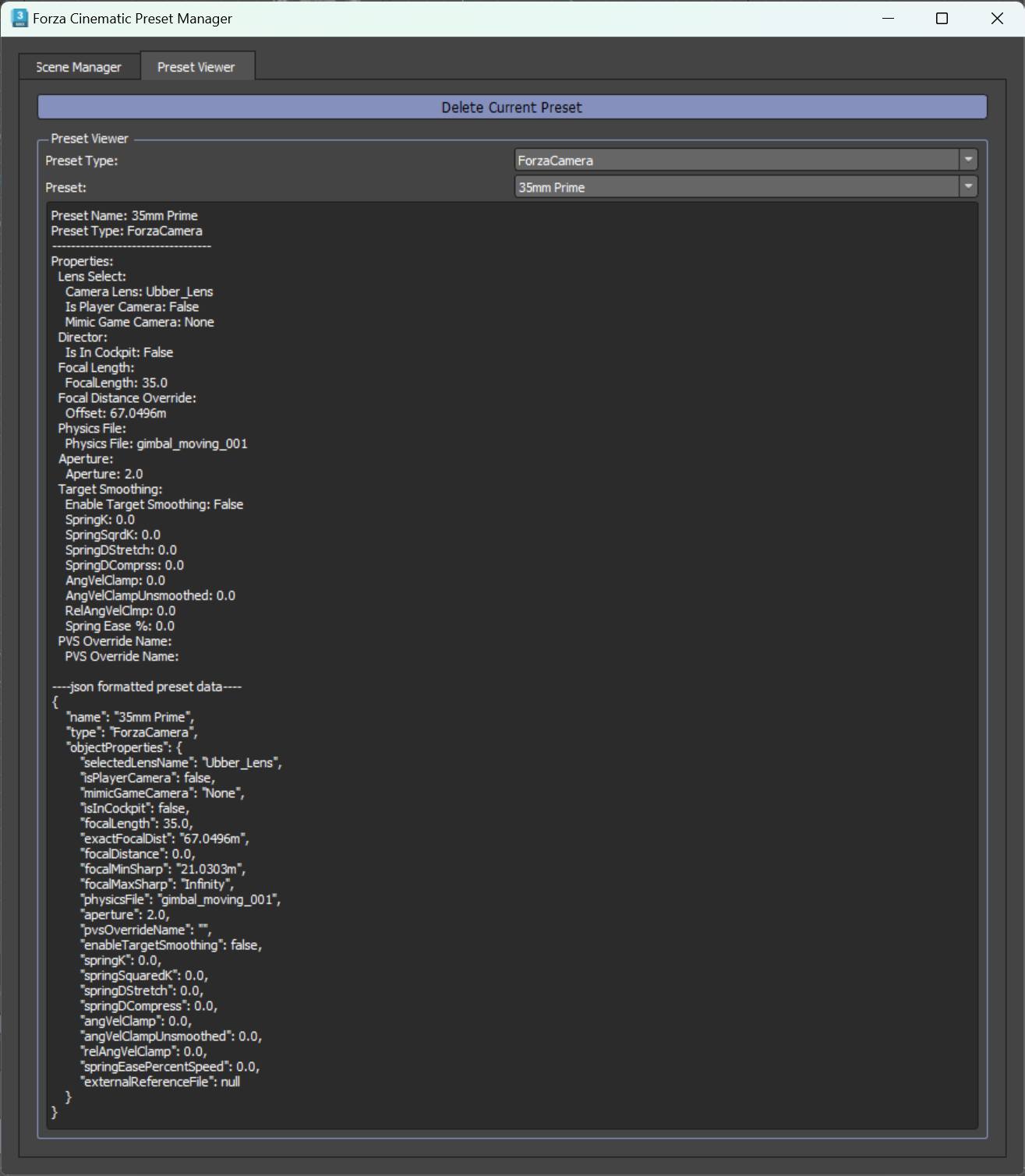This screenshot has height=1176, width=1025.
Task: Close the Forza Cinematic Preset Manager window
Action: (997, 18)
